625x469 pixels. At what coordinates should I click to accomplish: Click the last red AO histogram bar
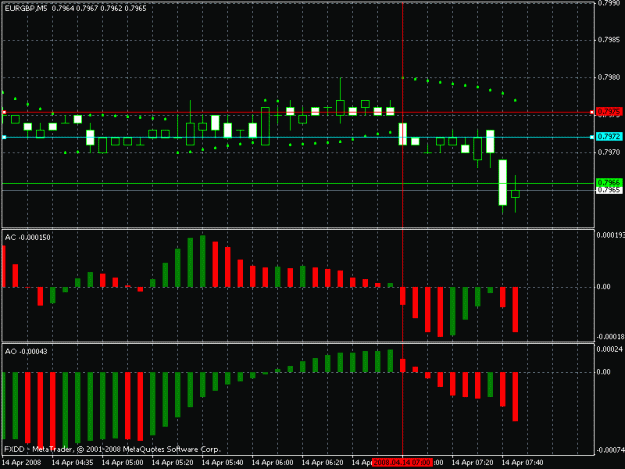[x=515, y=396]
